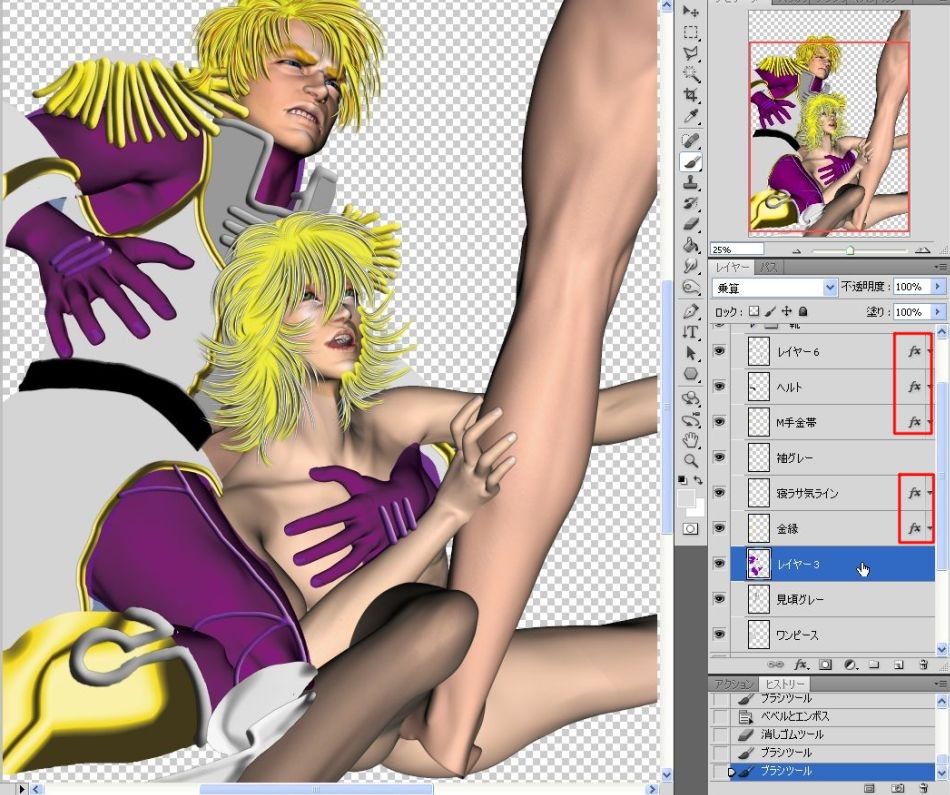Viewport: 950px width, 795px height.
Task: Hide the ワンピース layer
Action: [719, 634]
